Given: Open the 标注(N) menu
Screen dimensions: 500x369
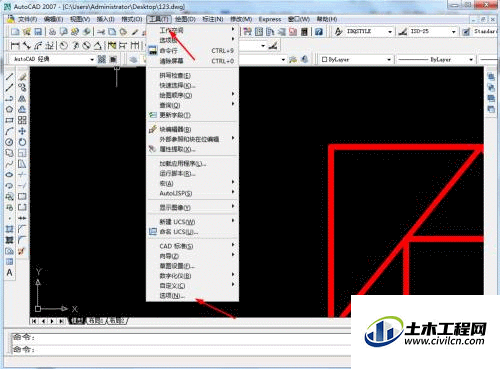Looking at the screenshot, I should 213,19.
